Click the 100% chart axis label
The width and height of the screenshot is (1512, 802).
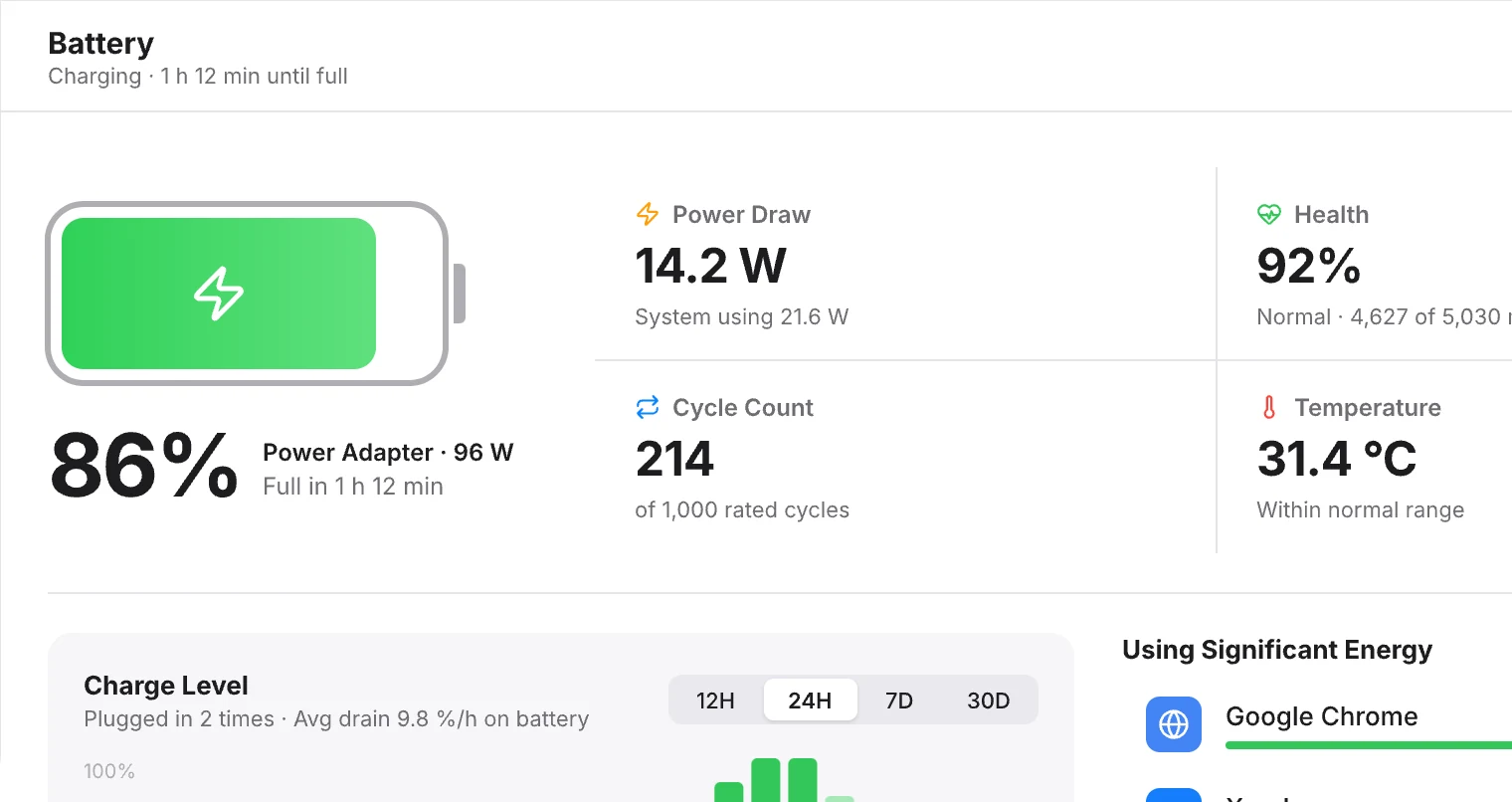[x=108, y=771]
